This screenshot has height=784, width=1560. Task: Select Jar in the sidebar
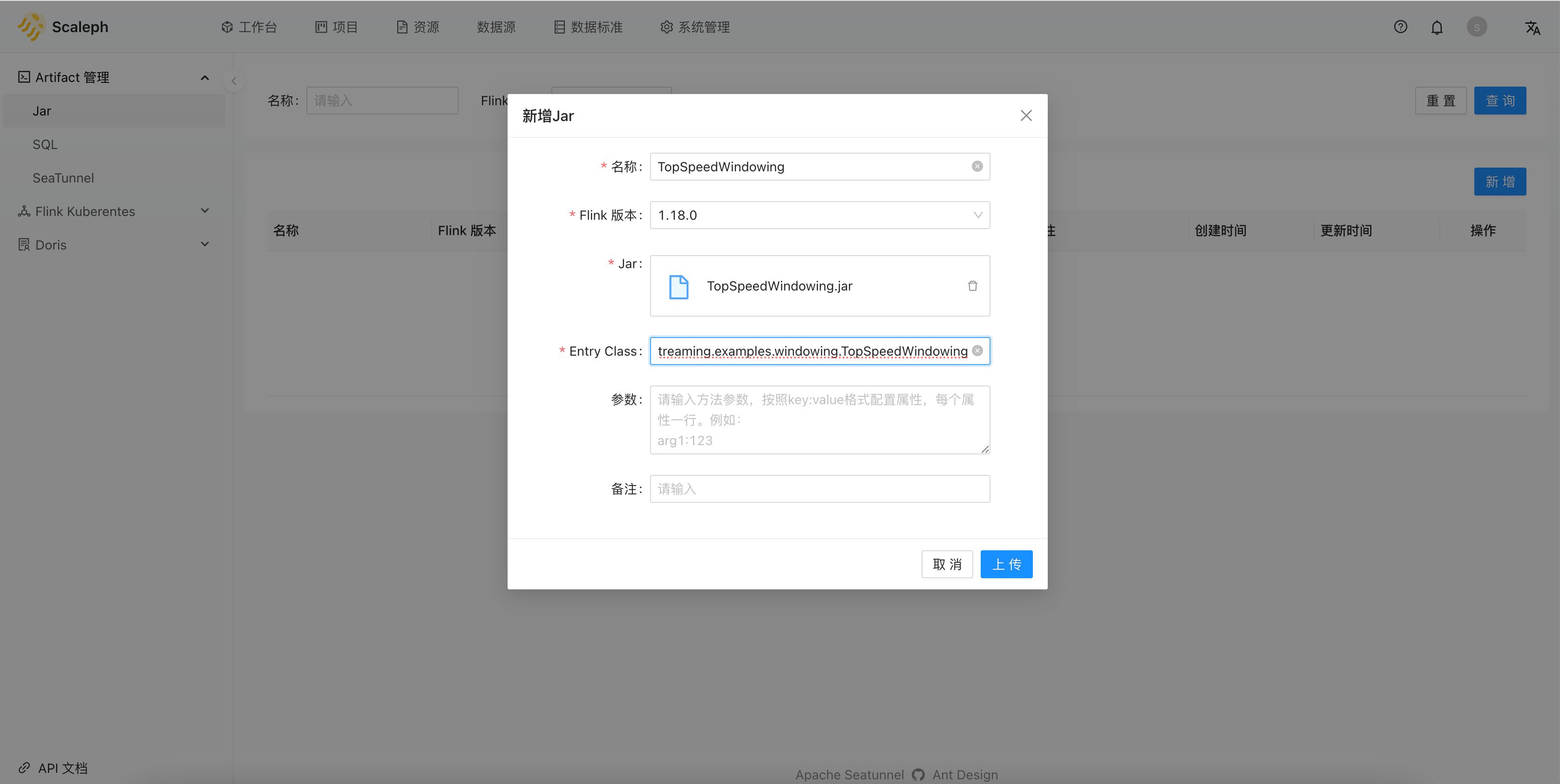[114, 111]
